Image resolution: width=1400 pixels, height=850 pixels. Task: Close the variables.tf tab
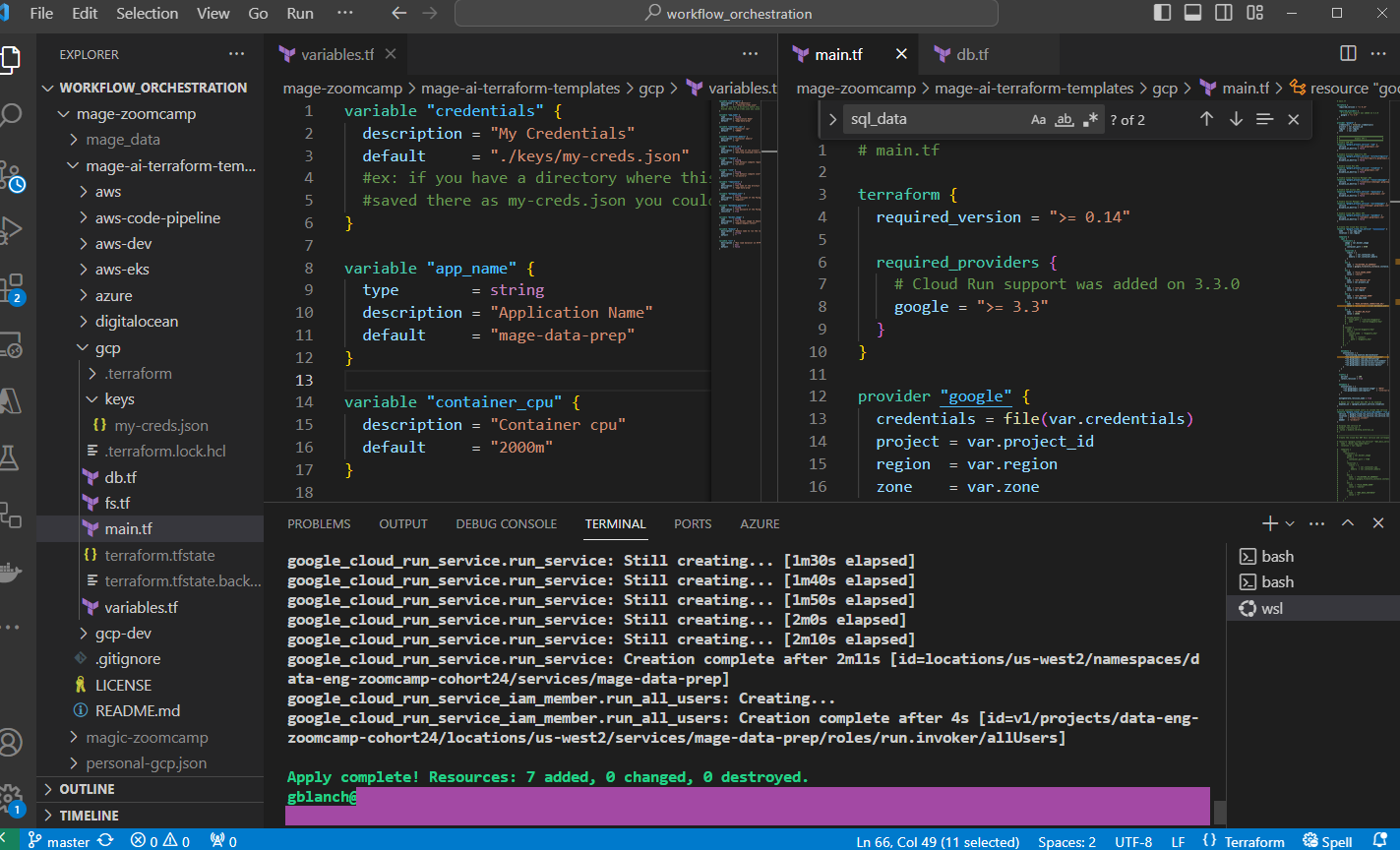(391, 54)
